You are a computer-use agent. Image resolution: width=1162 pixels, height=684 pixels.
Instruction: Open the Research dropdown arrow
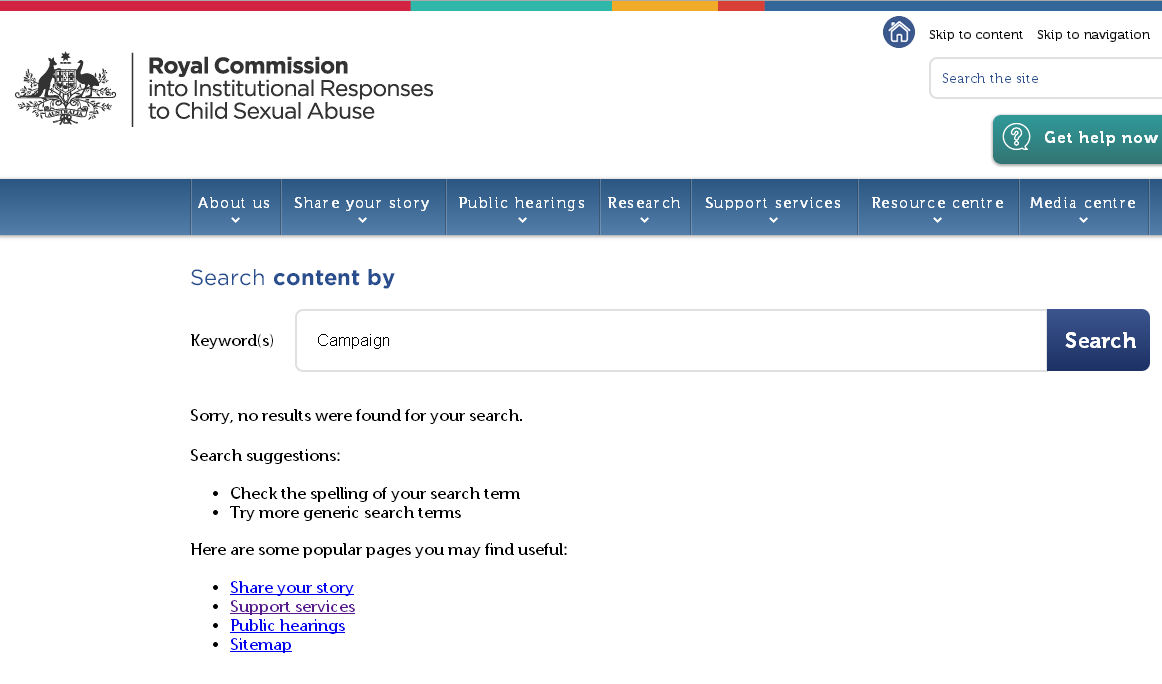click(x=644, y=221)
